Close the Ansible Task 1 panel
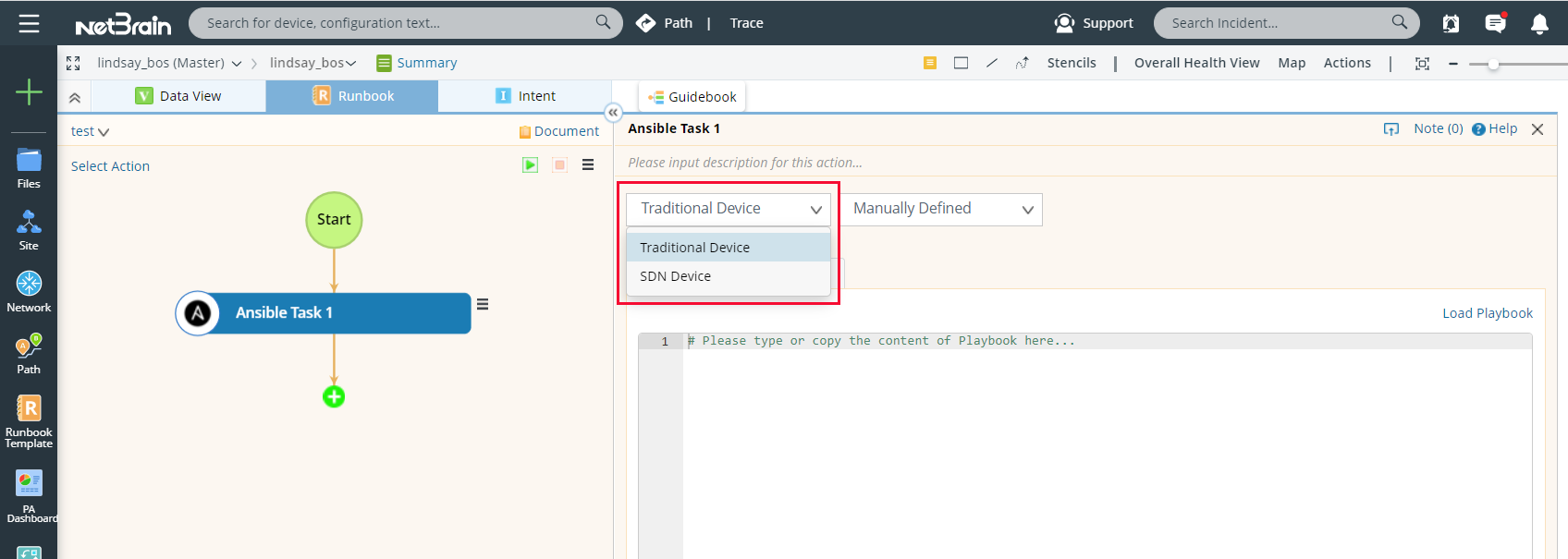The image size is (1568, 559). [1537, 129]
